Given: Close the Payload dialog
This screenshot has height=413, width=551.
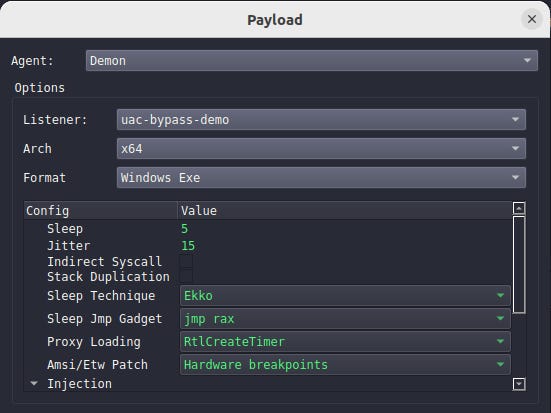Looking at the screenshot, I should (x=532, y=19).
